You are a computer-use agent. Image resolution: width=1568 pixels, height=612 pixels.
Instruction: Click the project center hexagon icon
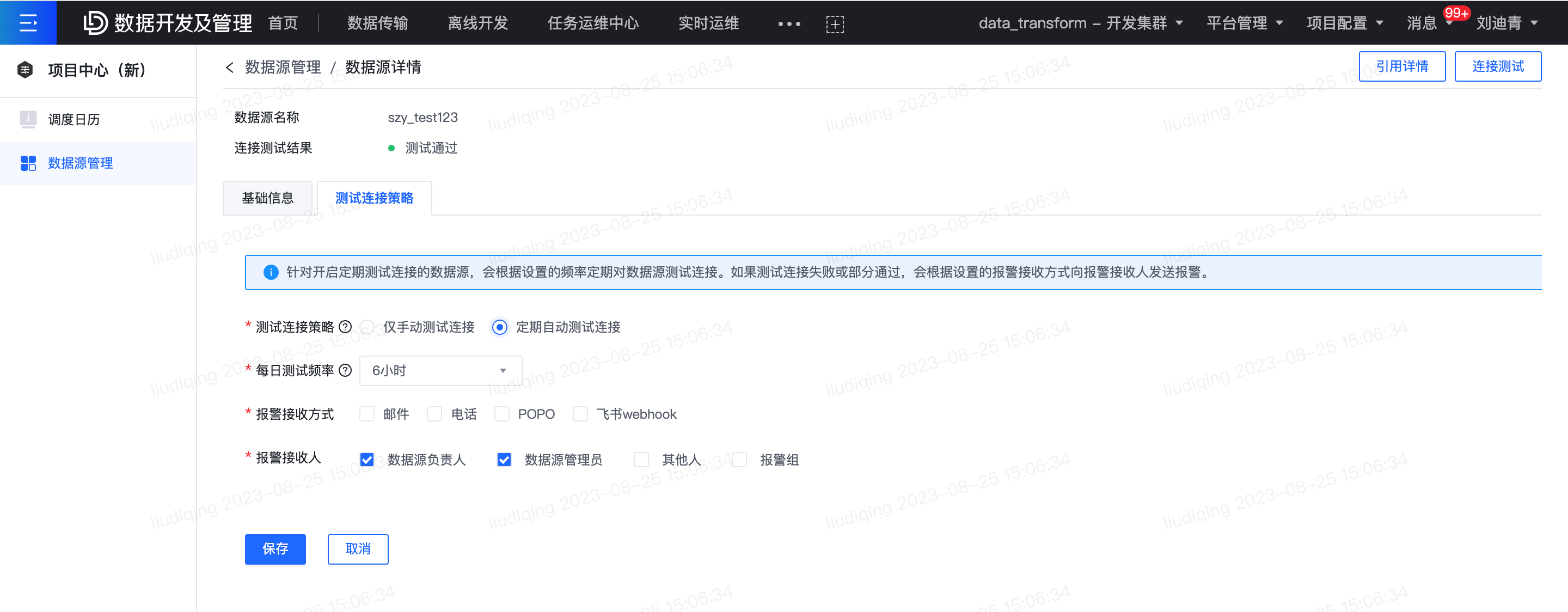click(x=25, y=69)
